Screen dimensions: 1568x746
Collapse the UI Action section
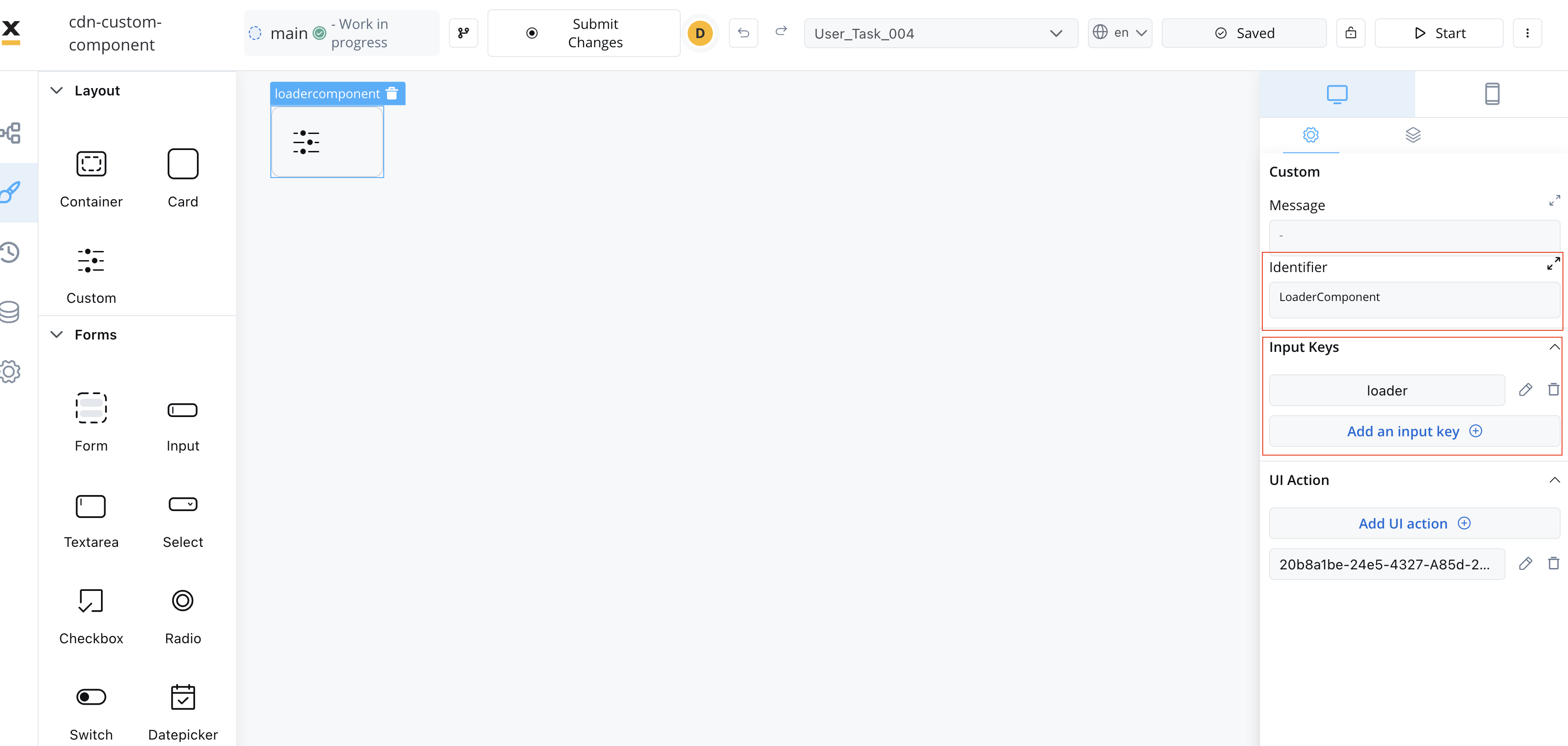(x=1554, y=480)
